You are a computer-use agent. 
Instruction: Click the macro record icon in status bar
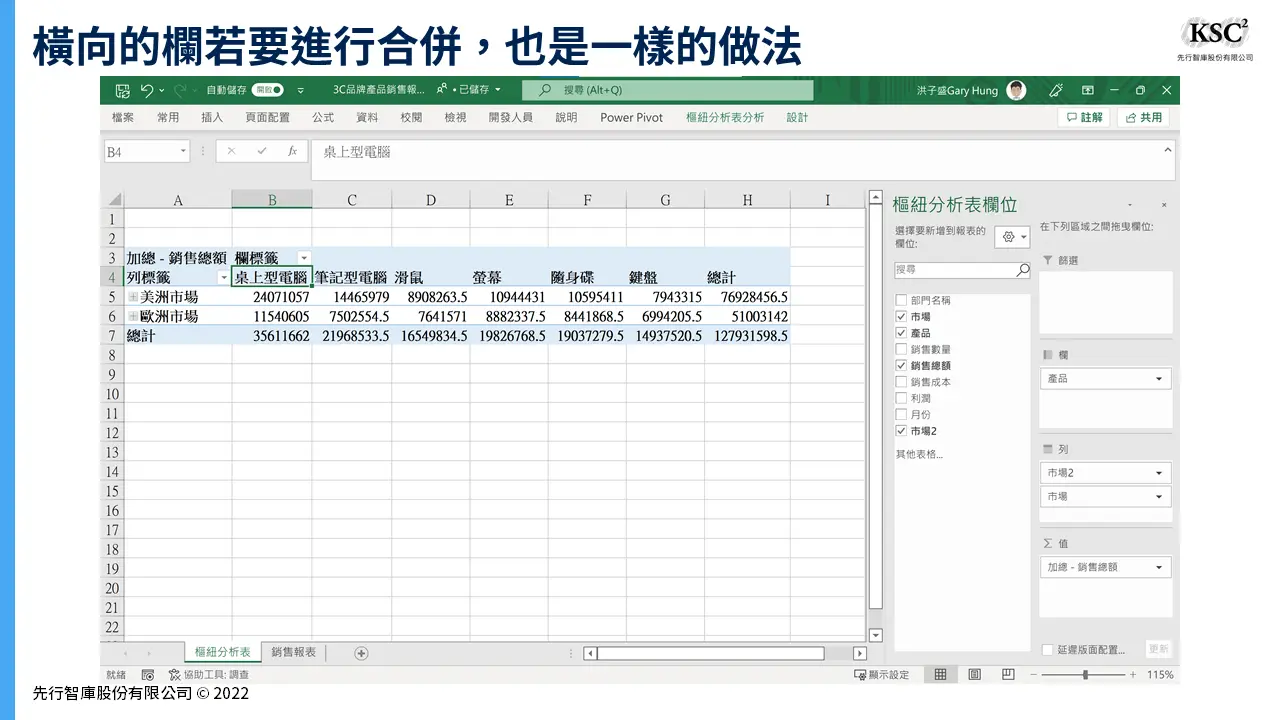148,675
